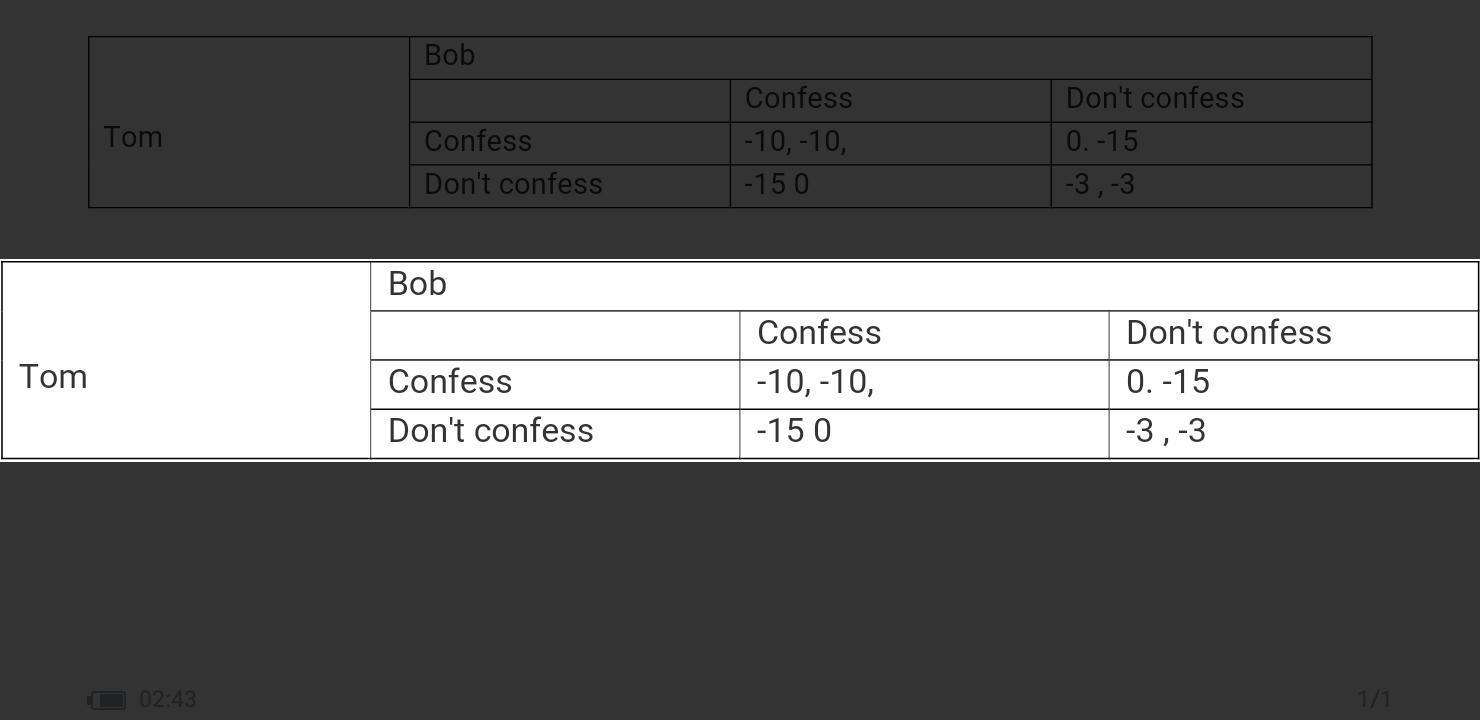The height and width of the screenshot is (720, 1480).
Task: Select the Tom cell in zoomed table
Action: click(186, 360)
